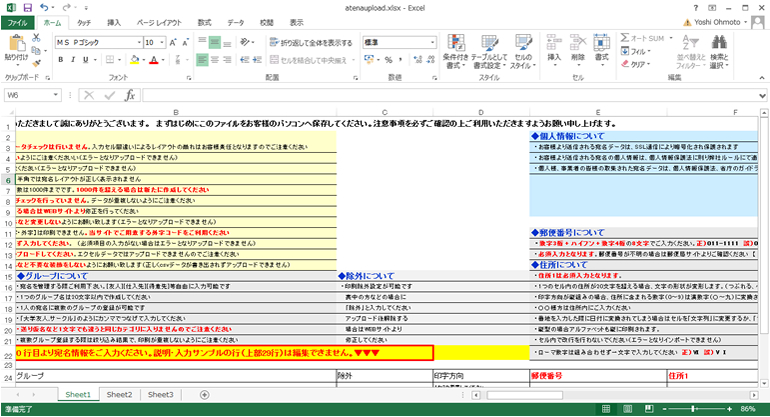Click the Cut scissors icon
Image resolution: width=770 pixels, height=417 pixels.
point(38,36)
